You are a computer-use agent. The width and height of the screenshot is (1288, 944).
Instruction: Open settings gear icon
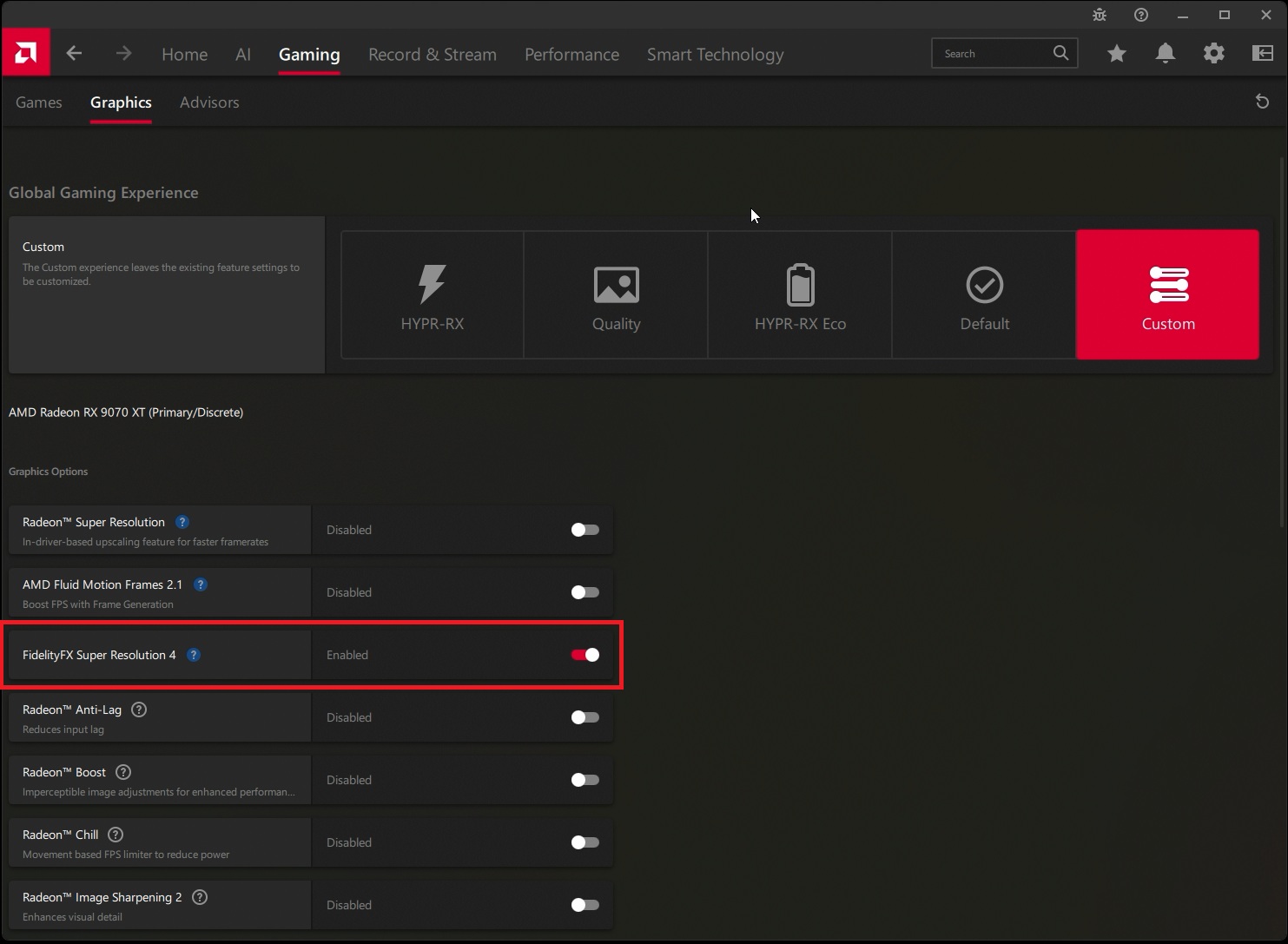[x=1214, y=53]
